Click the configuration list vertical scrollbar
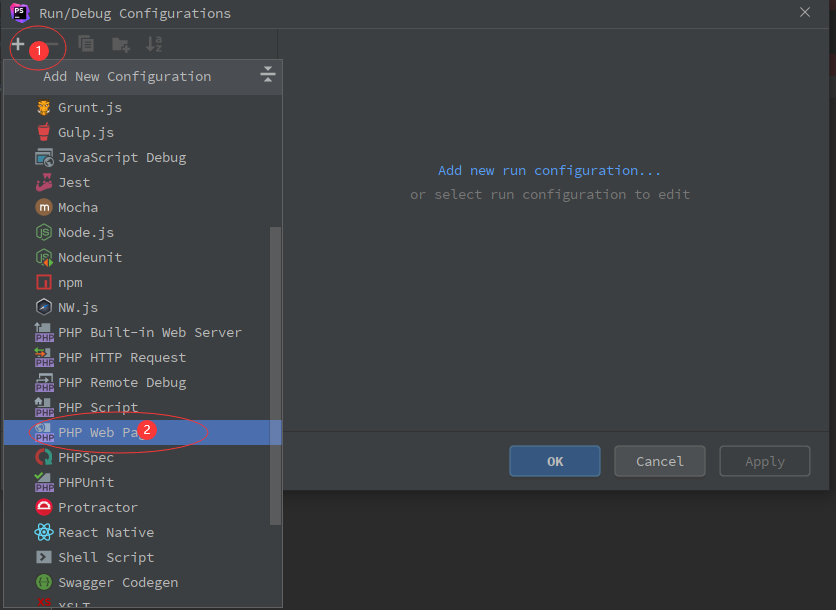836x610 pixels. (276, 375)
